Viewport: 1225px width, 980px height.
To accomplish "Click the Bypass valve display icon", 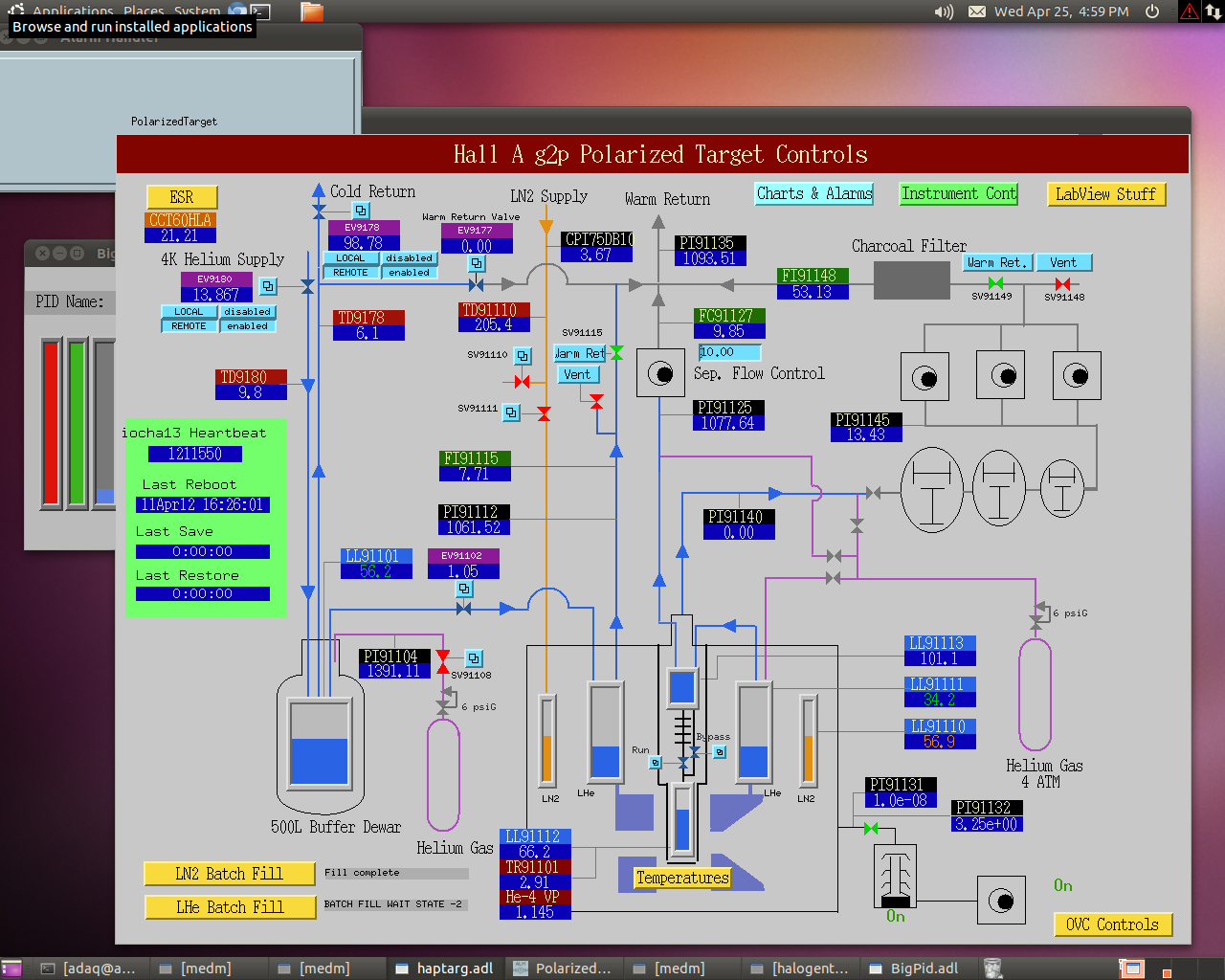I will (720, 752).
